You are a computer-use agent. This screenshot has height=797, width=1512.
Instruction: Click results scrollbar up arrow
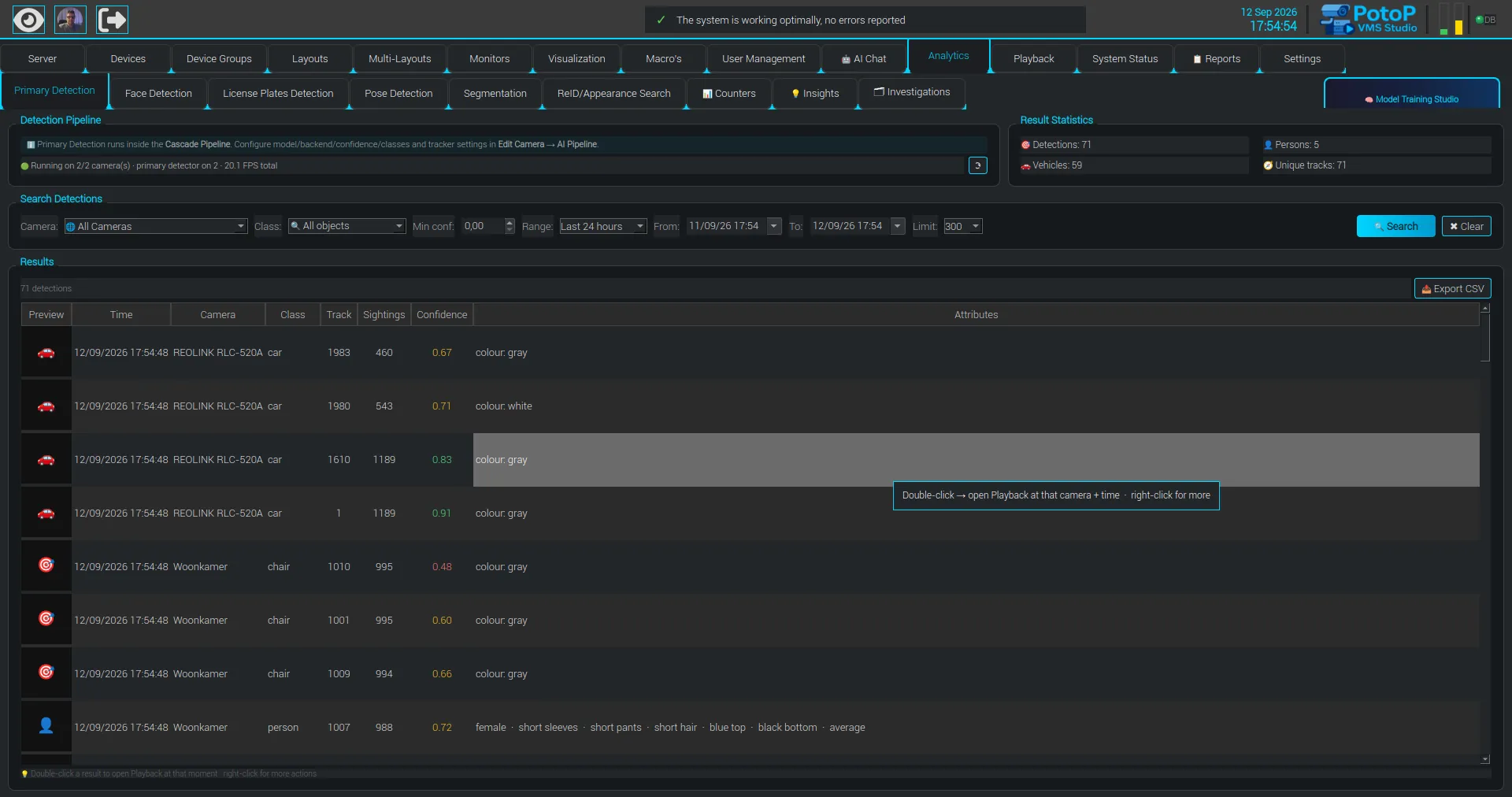(x=1485, y=308)
